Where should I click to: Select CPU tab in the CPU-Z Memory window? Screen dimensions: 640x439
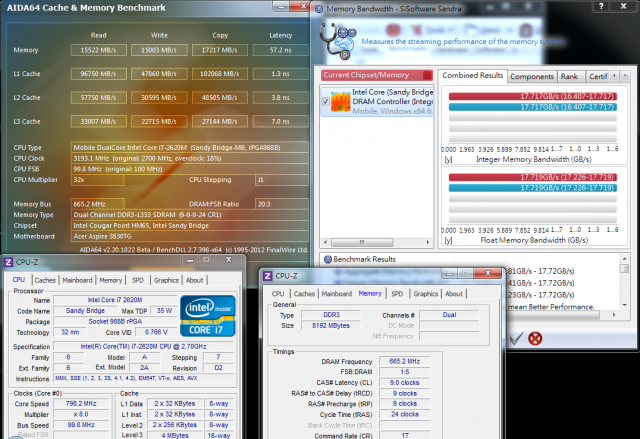point(278,294)
